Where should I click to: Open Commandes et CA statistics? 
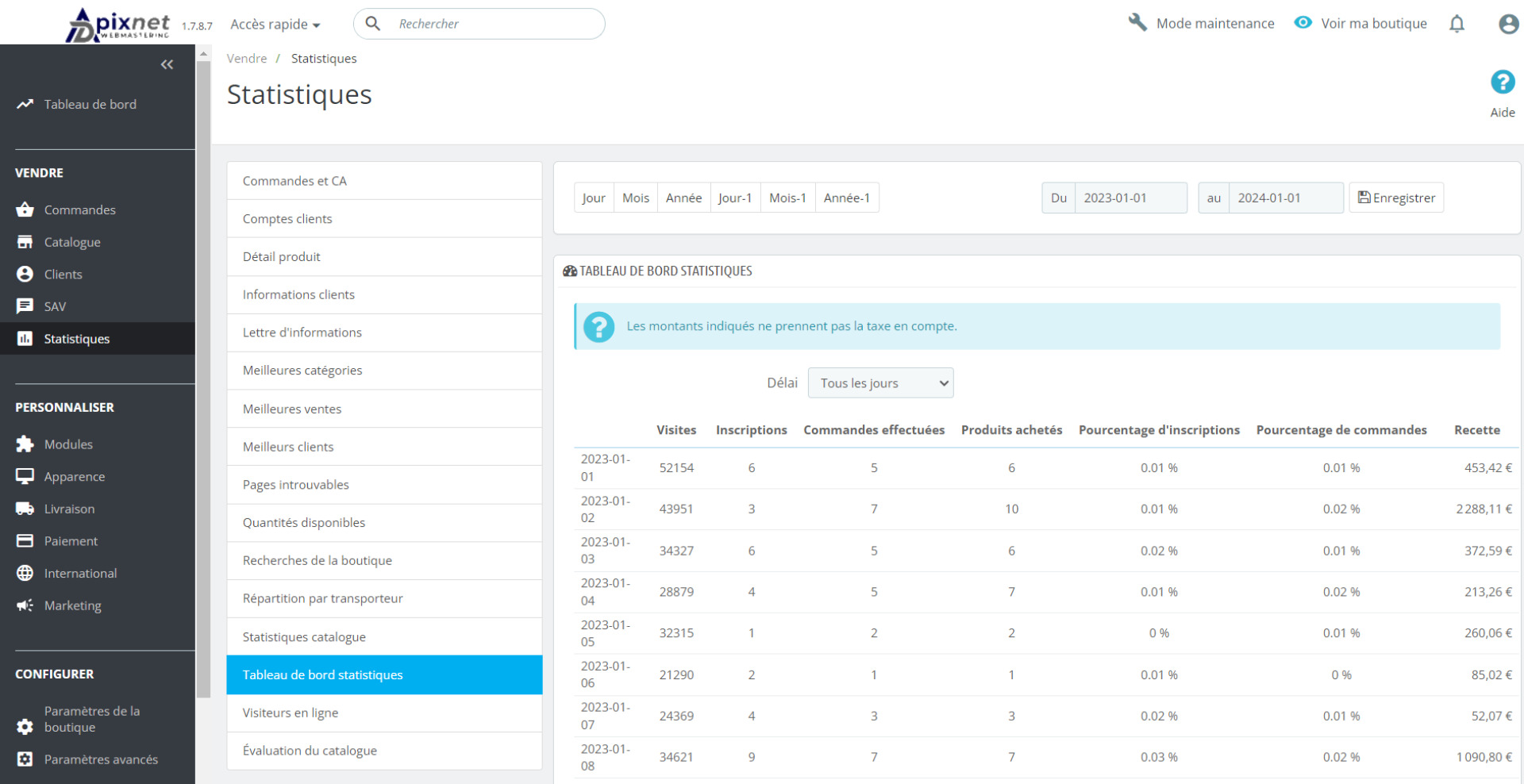click(384, 181)
